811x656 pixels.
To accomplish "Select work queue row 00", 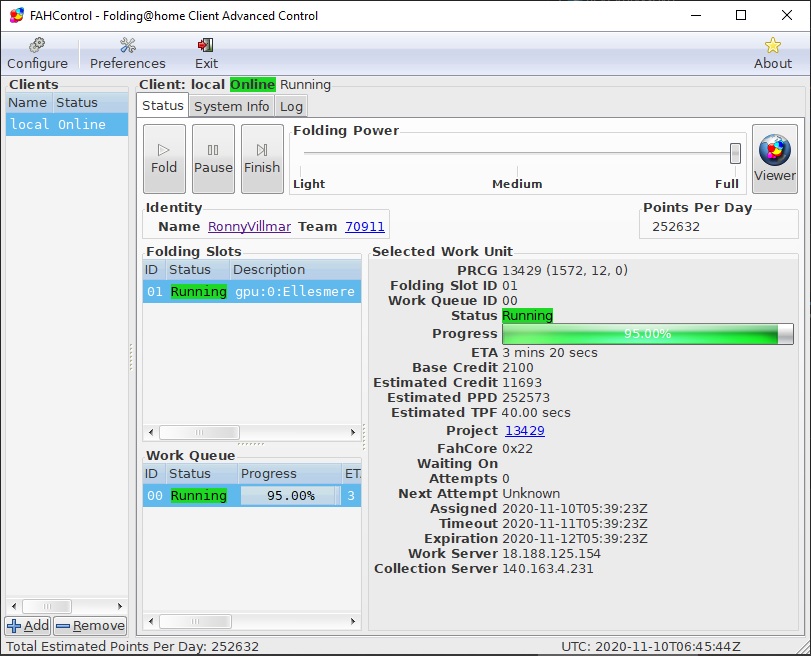I will point(252,496).
